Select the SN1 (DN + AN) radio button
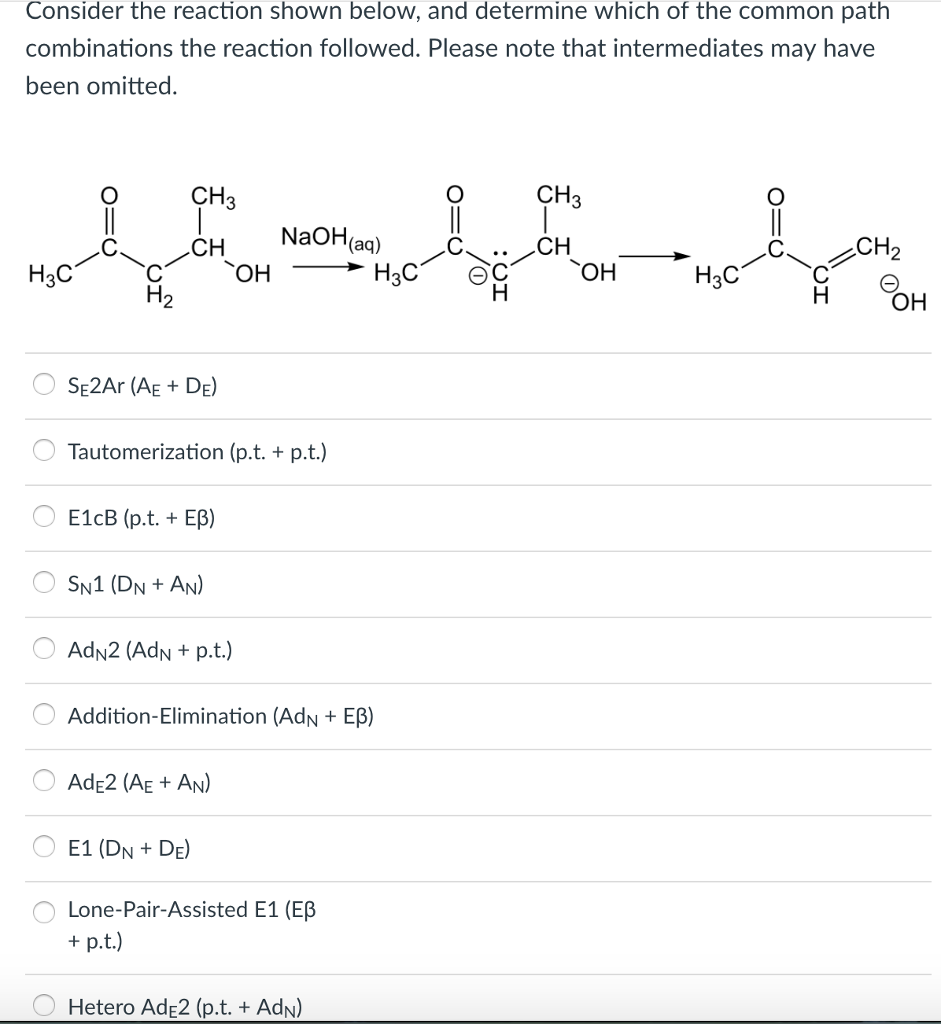 point(44,582)
